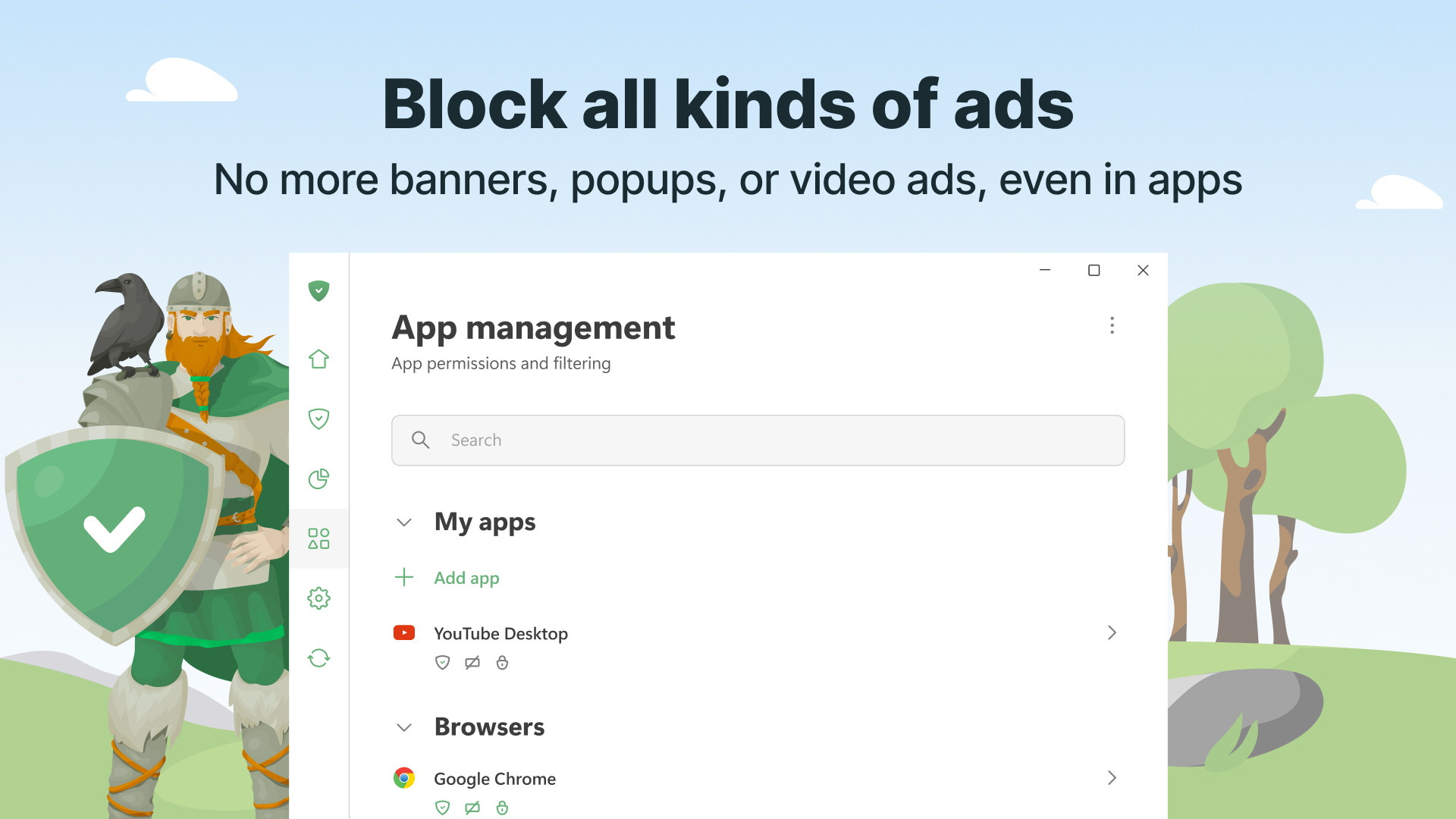
Task: Expand YouTube Desktop details with the right chevron
Action: point(1112,632)
